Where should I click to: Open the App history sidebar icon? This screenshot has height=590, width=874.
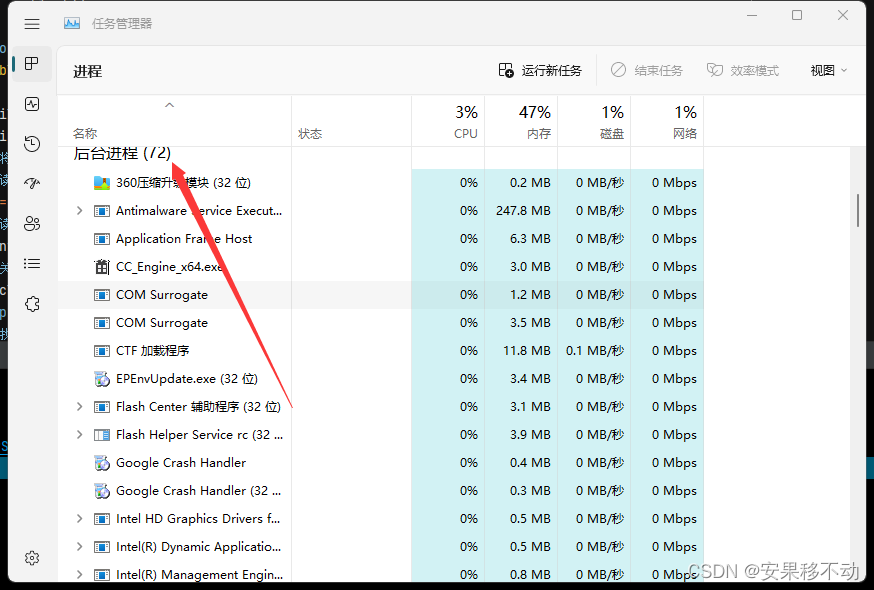(32, 144)
